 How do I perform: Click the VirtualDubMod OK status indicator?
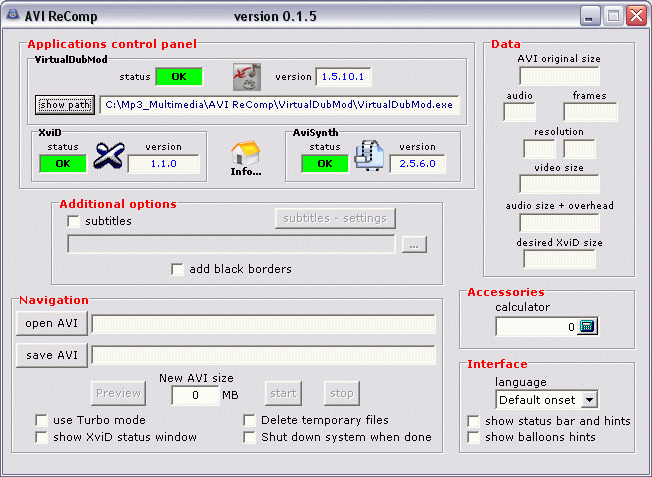(x=179, y=77)
